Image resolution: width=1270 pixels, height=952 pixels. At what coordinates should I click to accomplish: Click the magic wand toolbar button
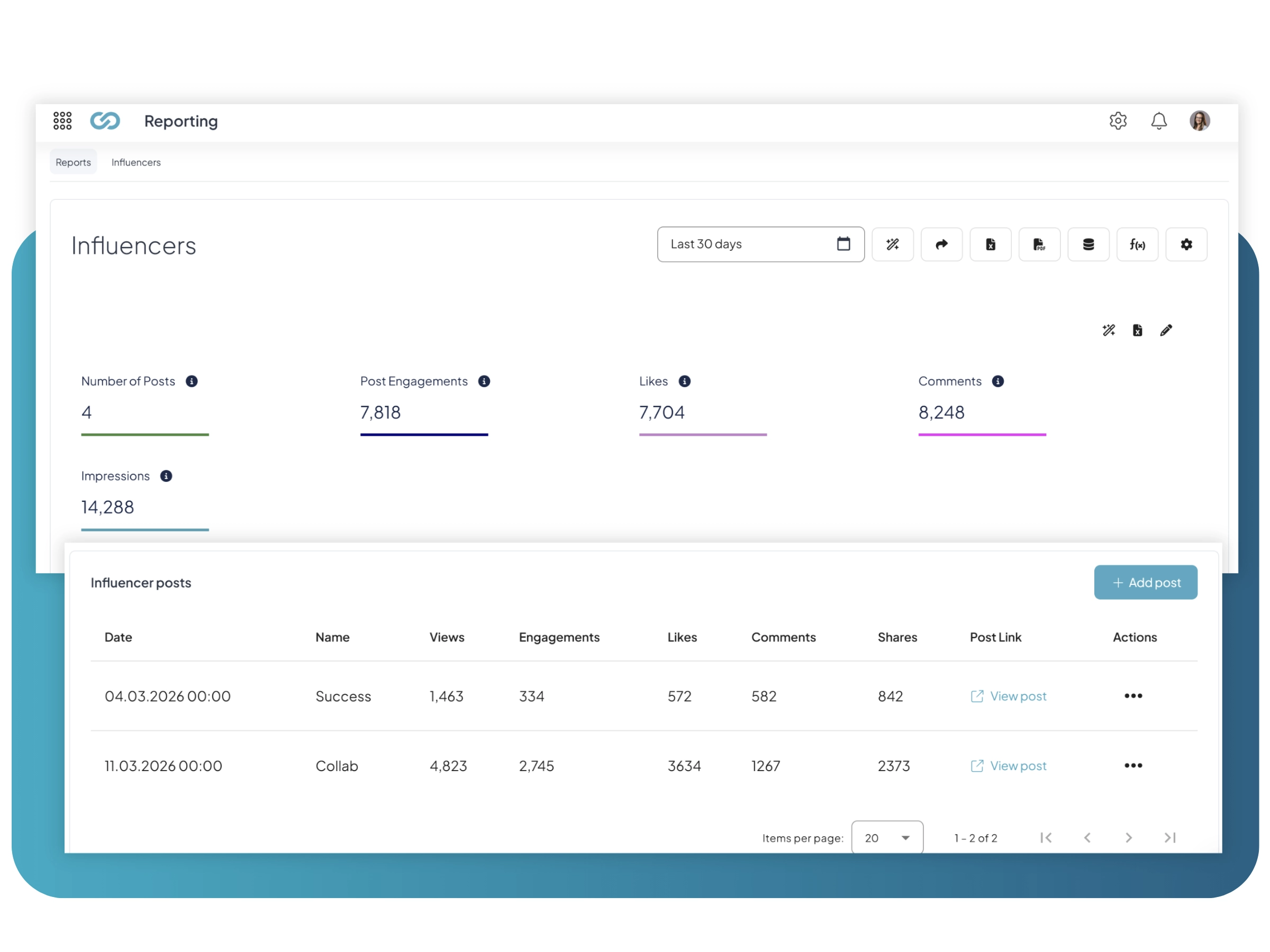point(892,244)
